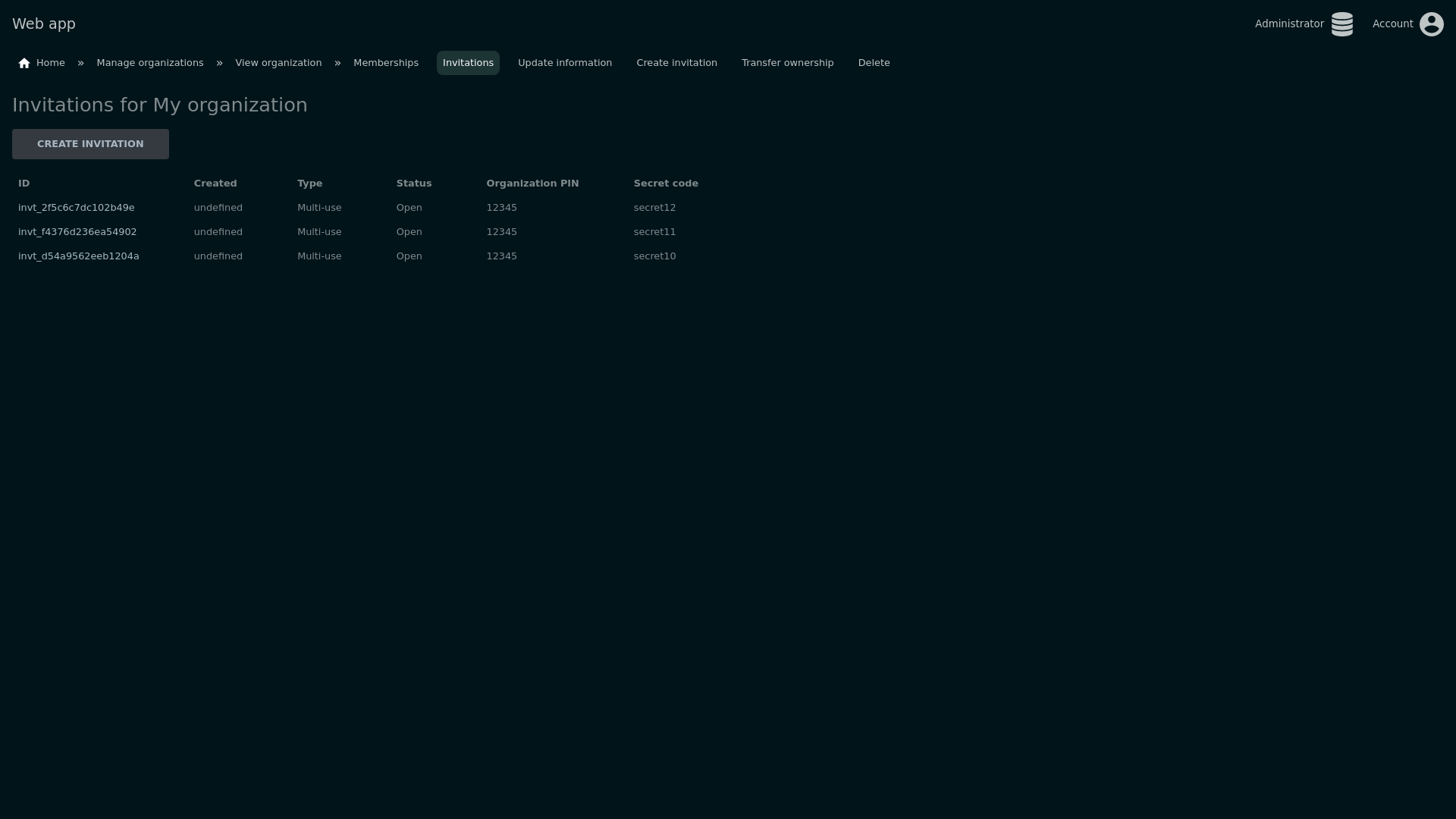Click the Status column header
The height and width of the screenshot is (819, 1456).
click(413, 184)
